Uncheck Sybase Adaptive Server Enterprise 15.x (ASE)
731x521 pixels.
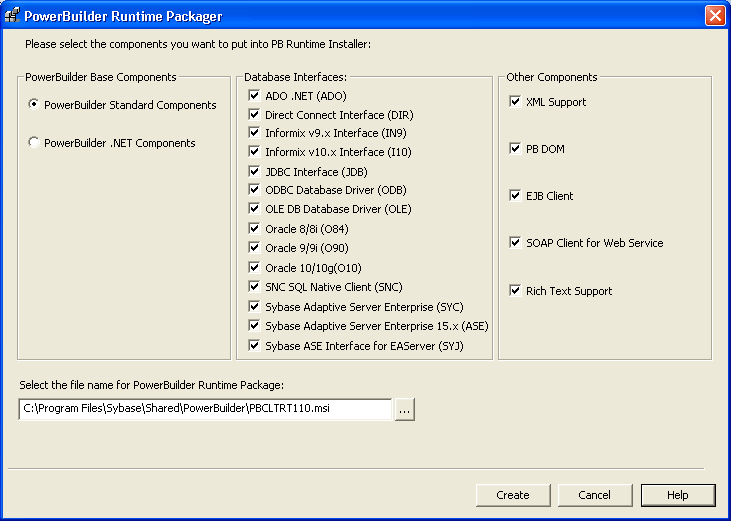254,326
